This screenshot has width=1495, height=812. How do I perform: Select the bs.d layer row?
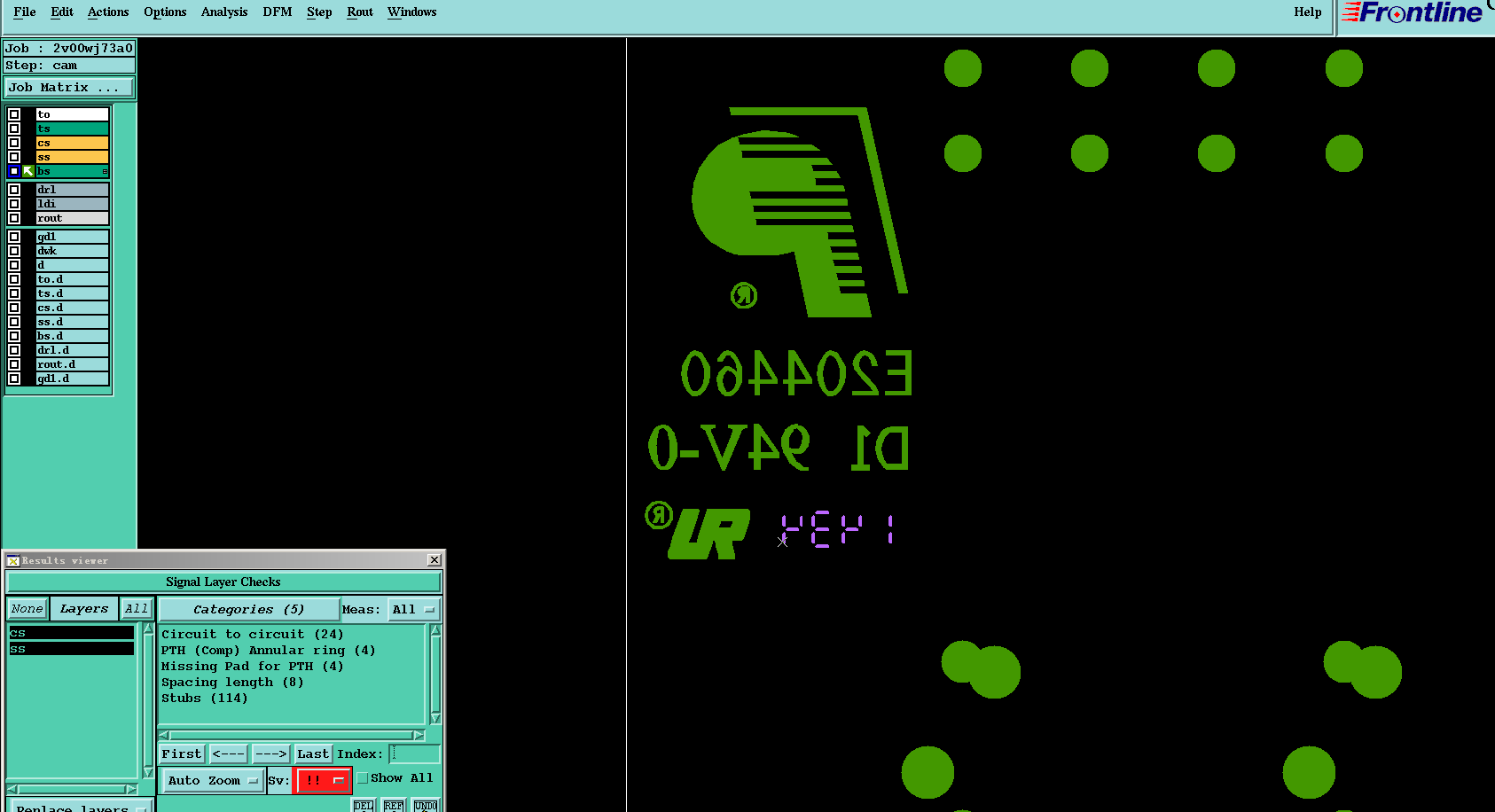pyautogui.click(x=72, y=336)
